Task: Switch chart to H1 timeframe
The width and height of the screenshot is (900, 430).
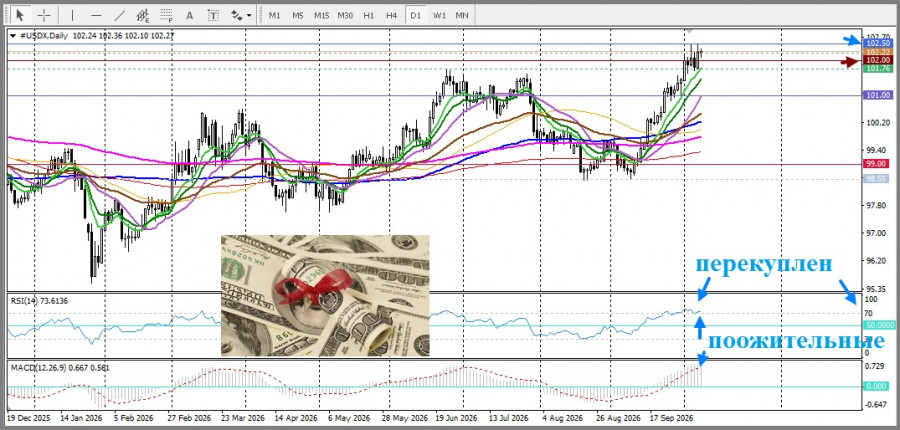Action: coord(368,16)
